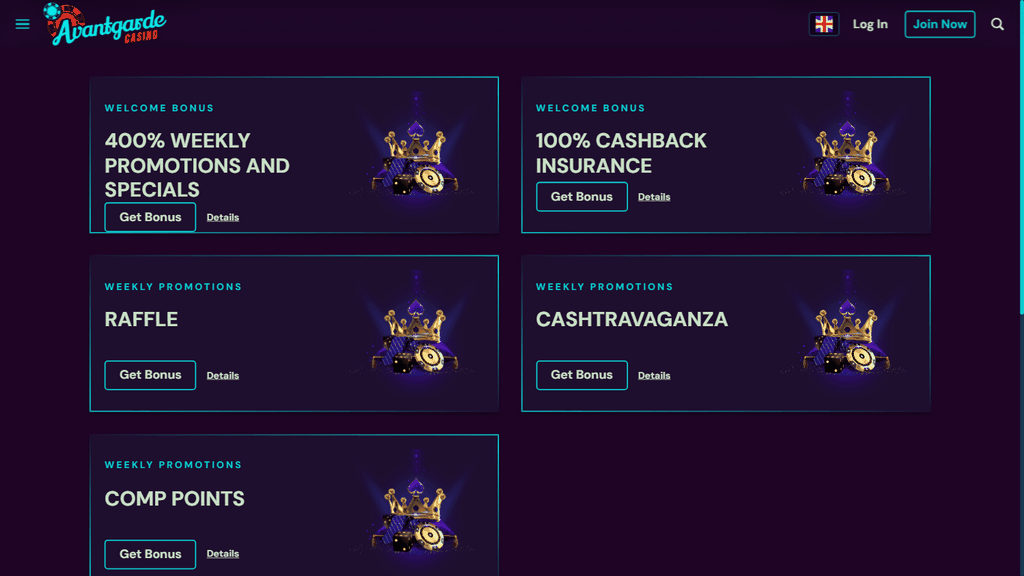Open Details for 100% Cashback Insurance
The width and height of the screenshot is (1024, 576).
[654, 197]
